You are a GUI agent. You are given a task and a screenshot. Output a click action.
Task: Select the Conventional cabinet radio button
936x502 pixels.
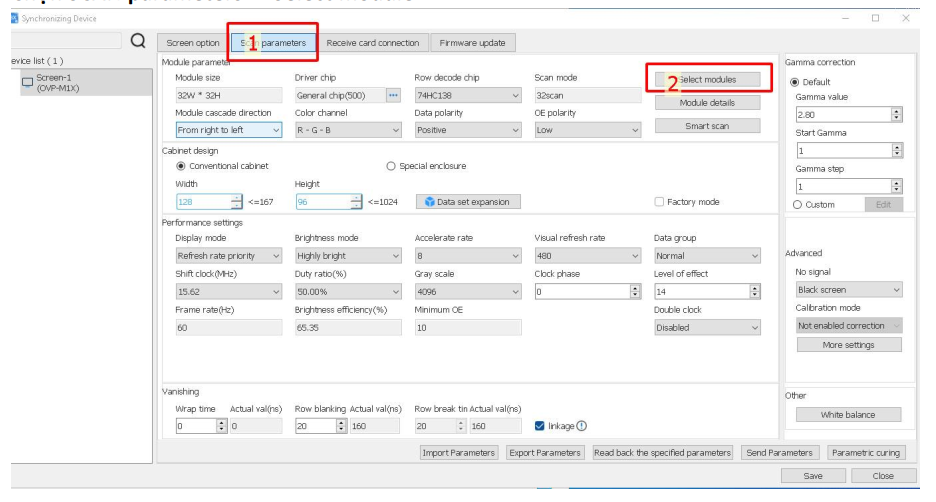(181, 165)
